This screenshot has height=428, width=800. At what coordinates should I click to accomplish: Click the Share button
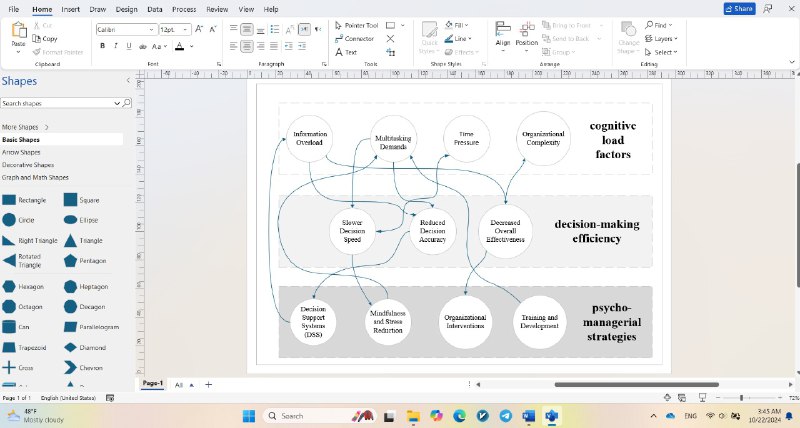click(x=739, y=9)
